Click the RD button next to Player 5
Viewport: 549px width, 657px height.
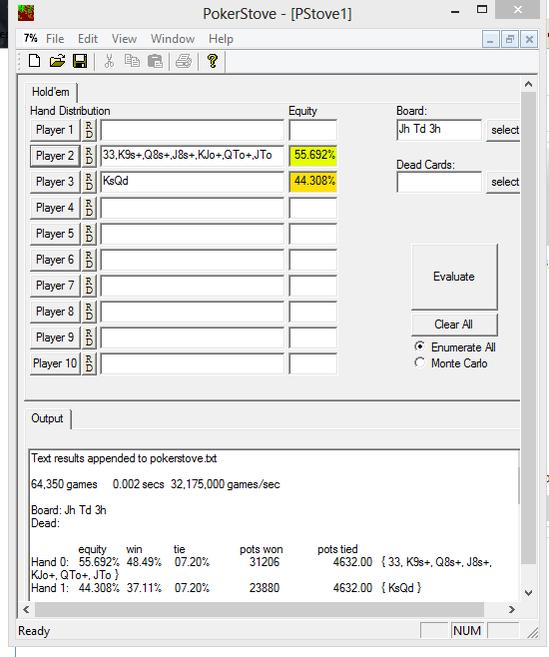(x=89, y=234)
